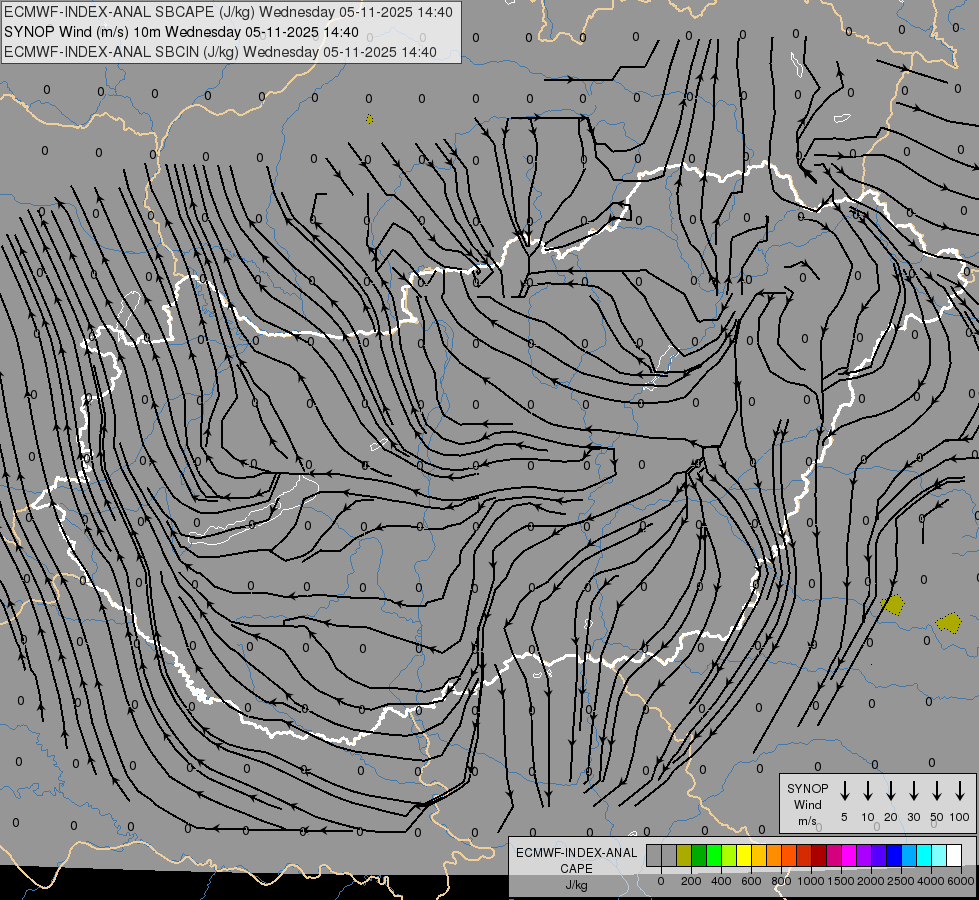The height and width of the screenshot is (900, 979).
Task: Click the 100 label in wind legend
Action: 960,817
